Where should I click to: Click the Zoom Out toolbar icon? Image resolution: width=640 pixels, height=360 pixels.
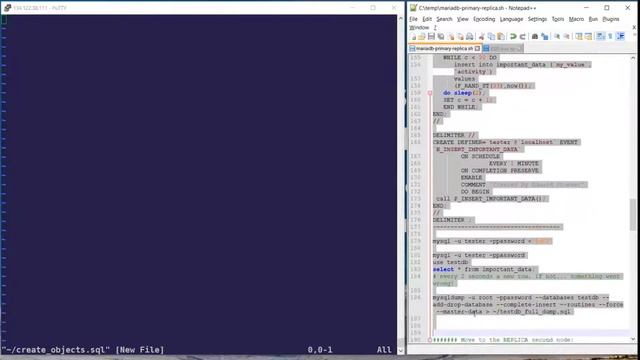566,37
